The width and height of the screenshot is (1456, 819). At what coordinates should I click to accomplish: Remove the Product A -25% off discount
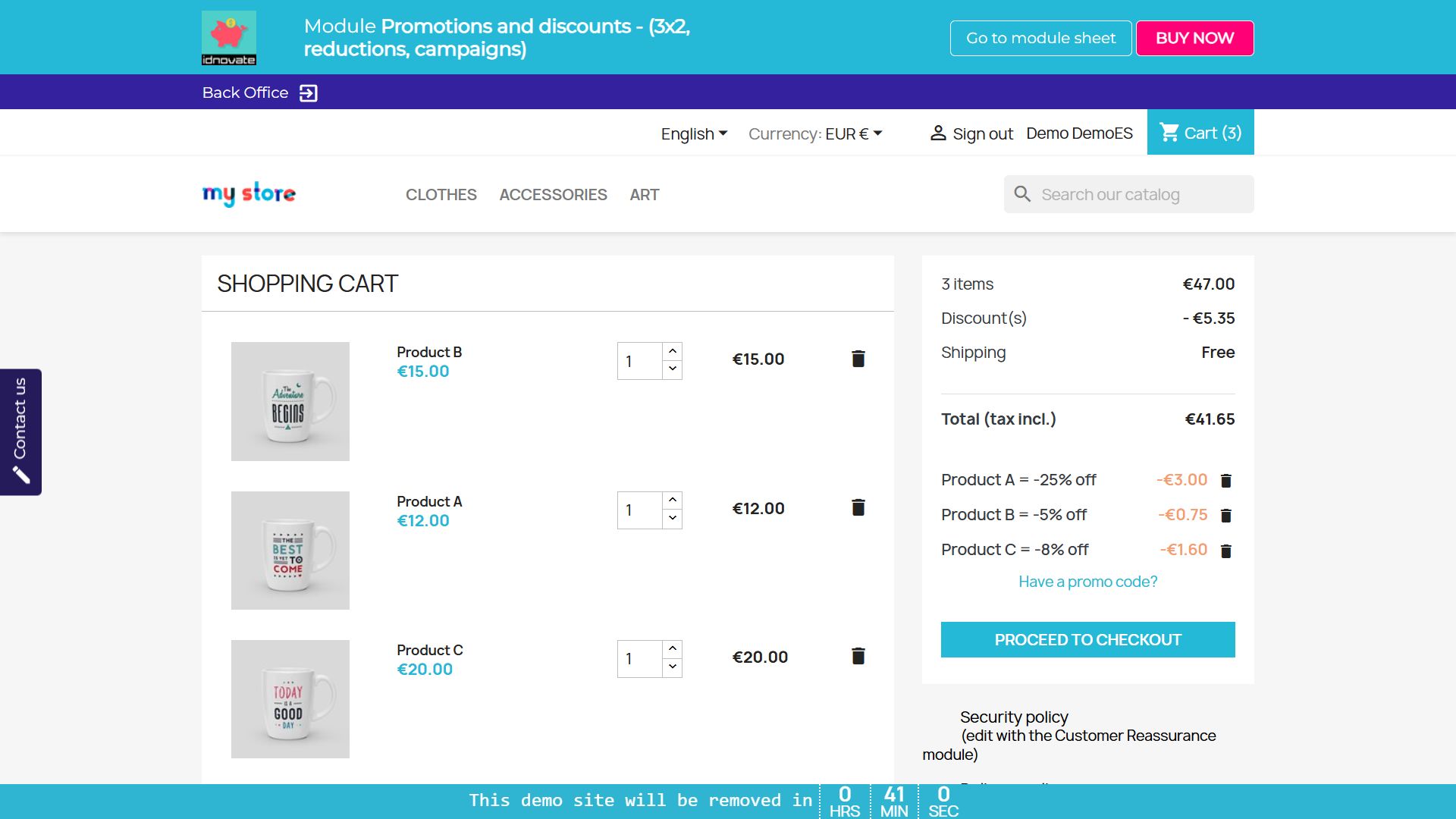click(x=1225, y=481)
